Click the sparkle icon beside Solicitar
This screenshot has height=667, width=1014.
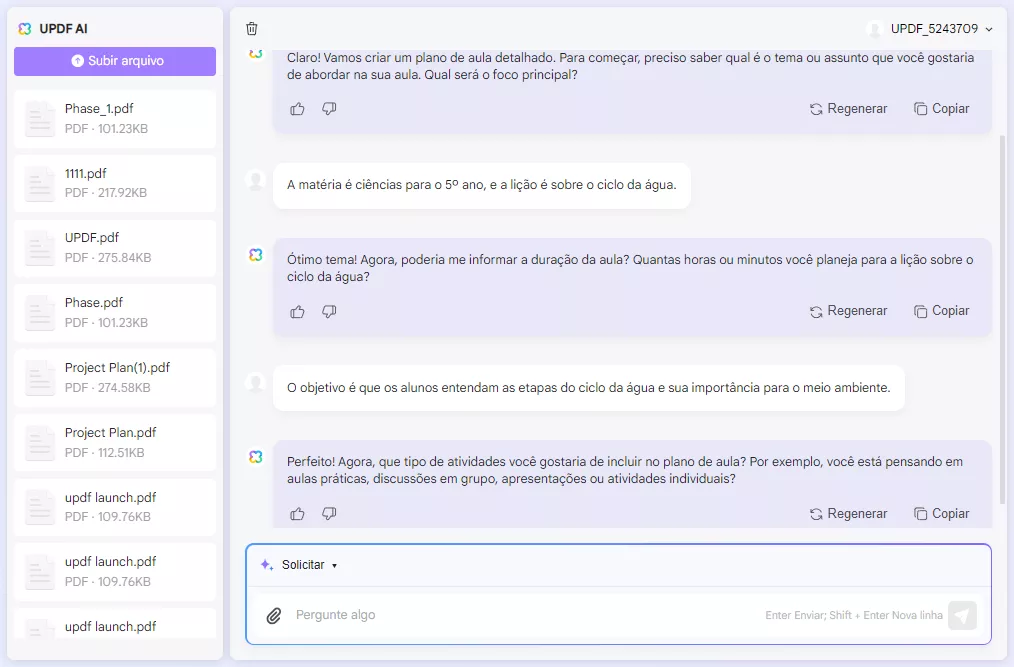265,564
